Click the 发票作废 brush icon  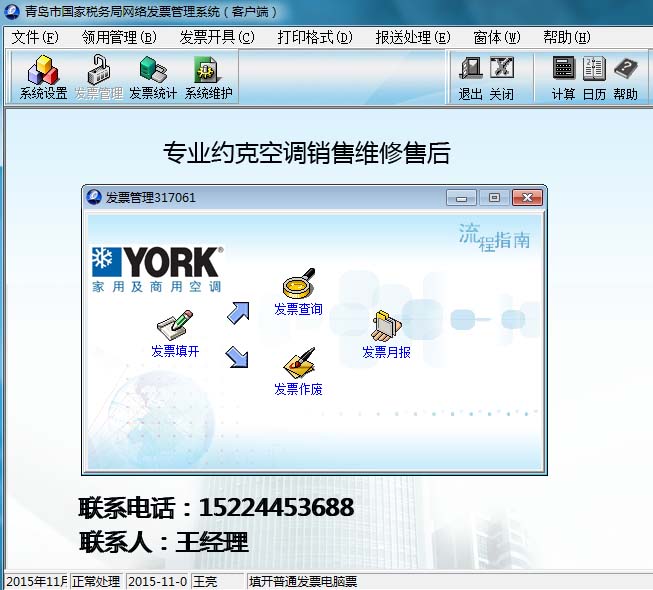(299, 363)
